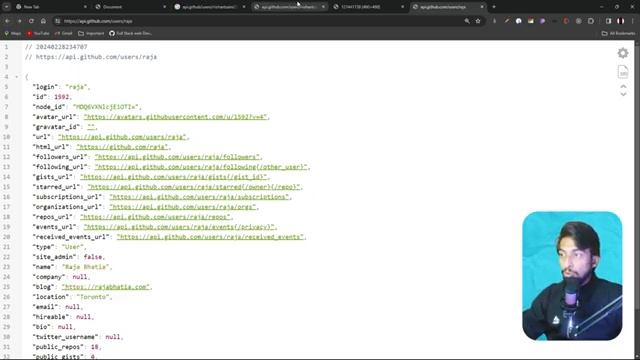Open the Full Stack web Dev GitHub bookmark

coord(131,33)
